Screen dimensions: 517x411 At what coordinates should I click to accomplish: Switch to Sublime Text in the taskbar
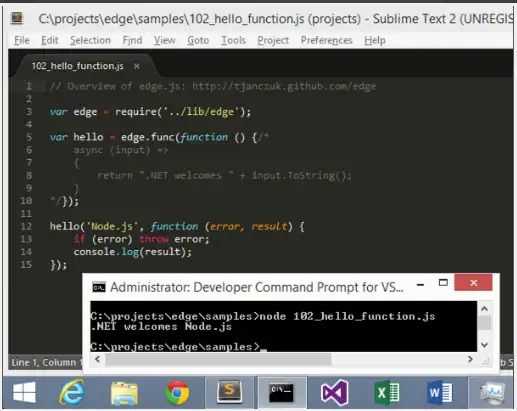230,392
